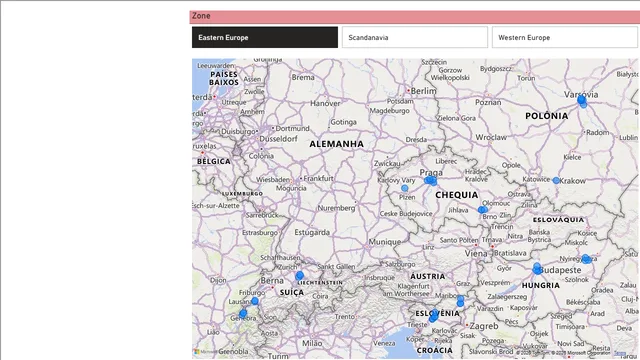The image size is (640, 360).
Task: Click the bubble cluster under Praga
Action: click(431, 181)
